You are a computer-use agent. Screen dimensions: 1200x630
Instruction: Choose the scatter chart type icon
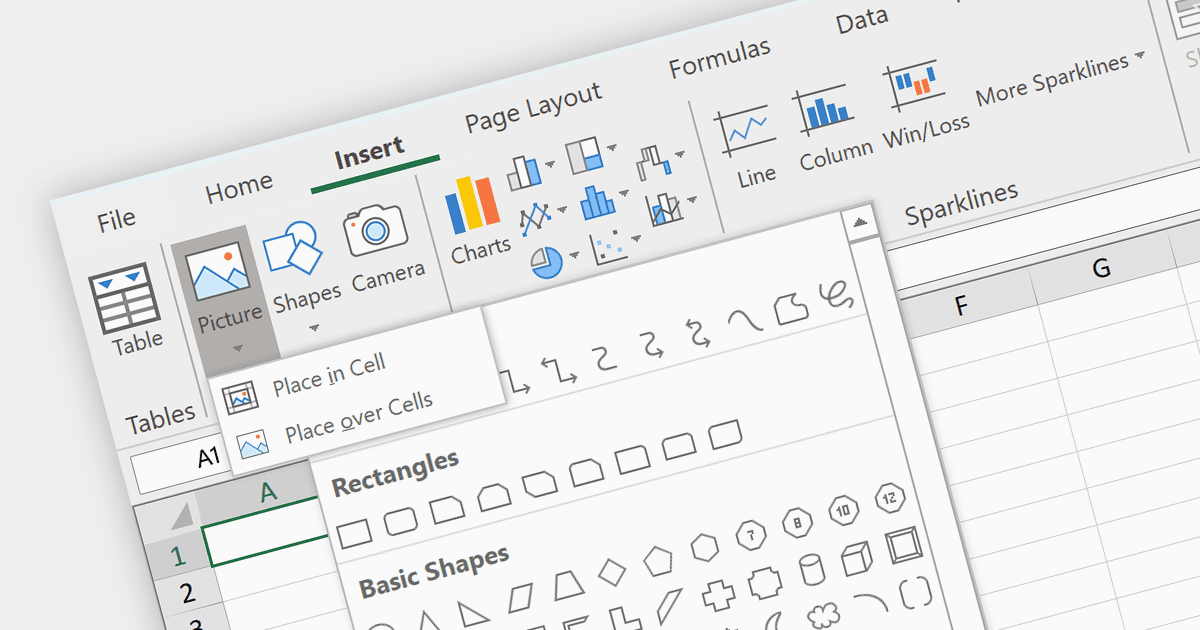[x=609, y=247]
